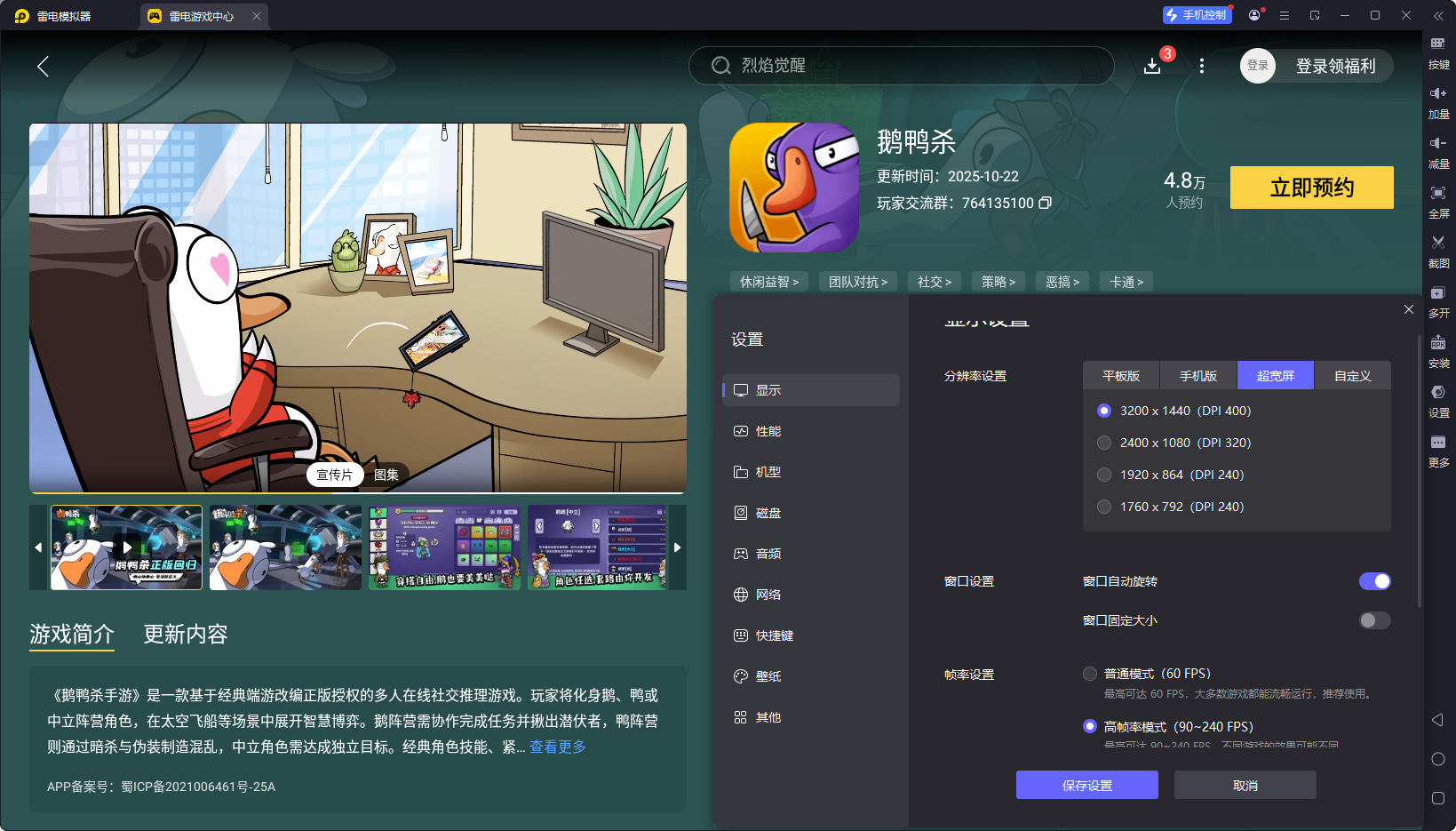Screen dimensions: 1456x831
Task: Toggle 窗口自动旋转 switch
Action: (x=1375, y=581)
